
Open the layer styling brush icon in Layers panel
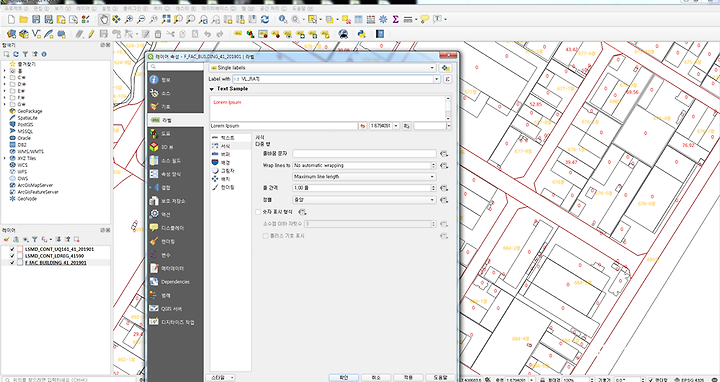click(x=6, y=239)
